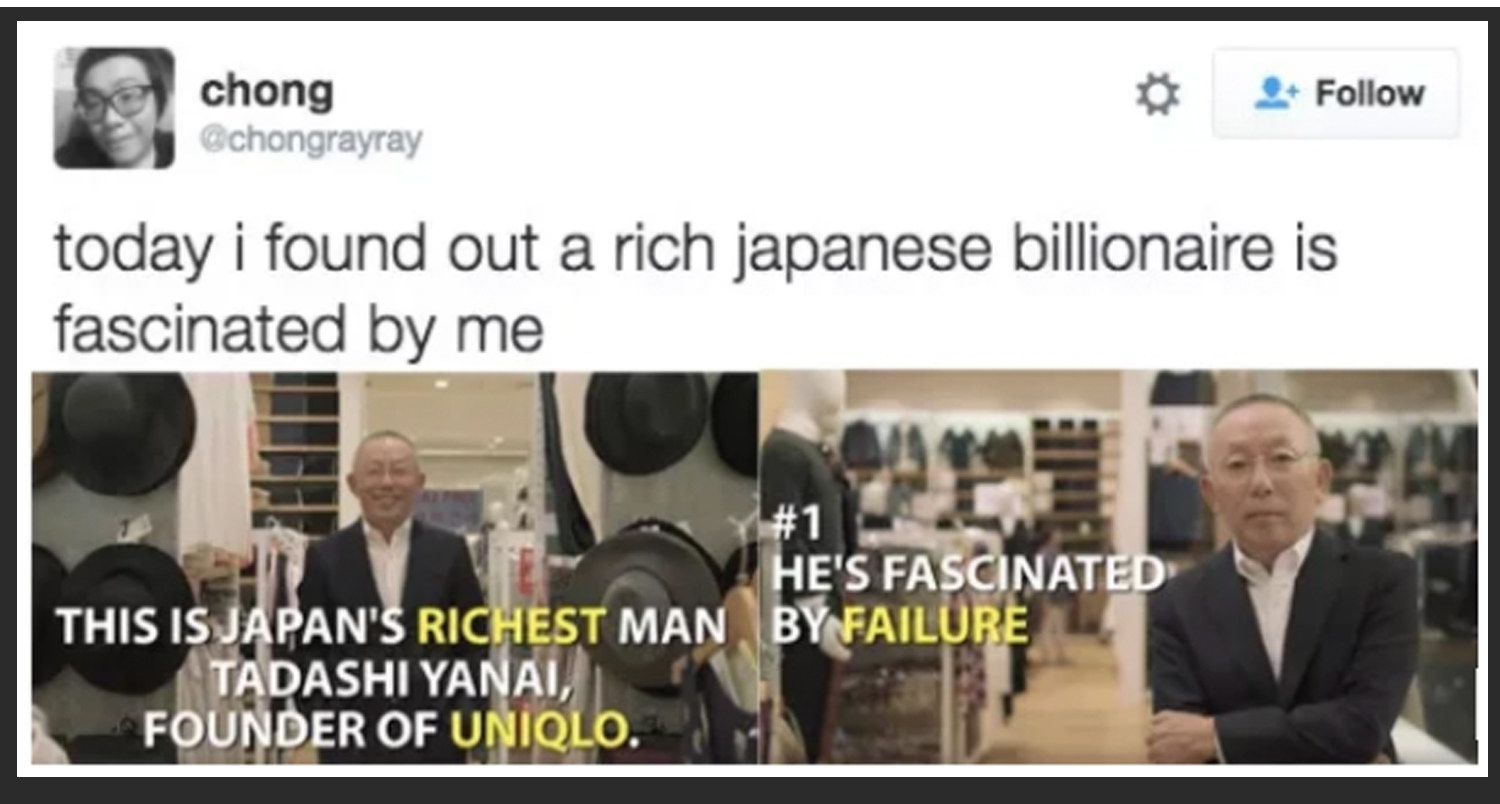Open the display name "chong"
The image size is (1500, 804).
point(266,91)
